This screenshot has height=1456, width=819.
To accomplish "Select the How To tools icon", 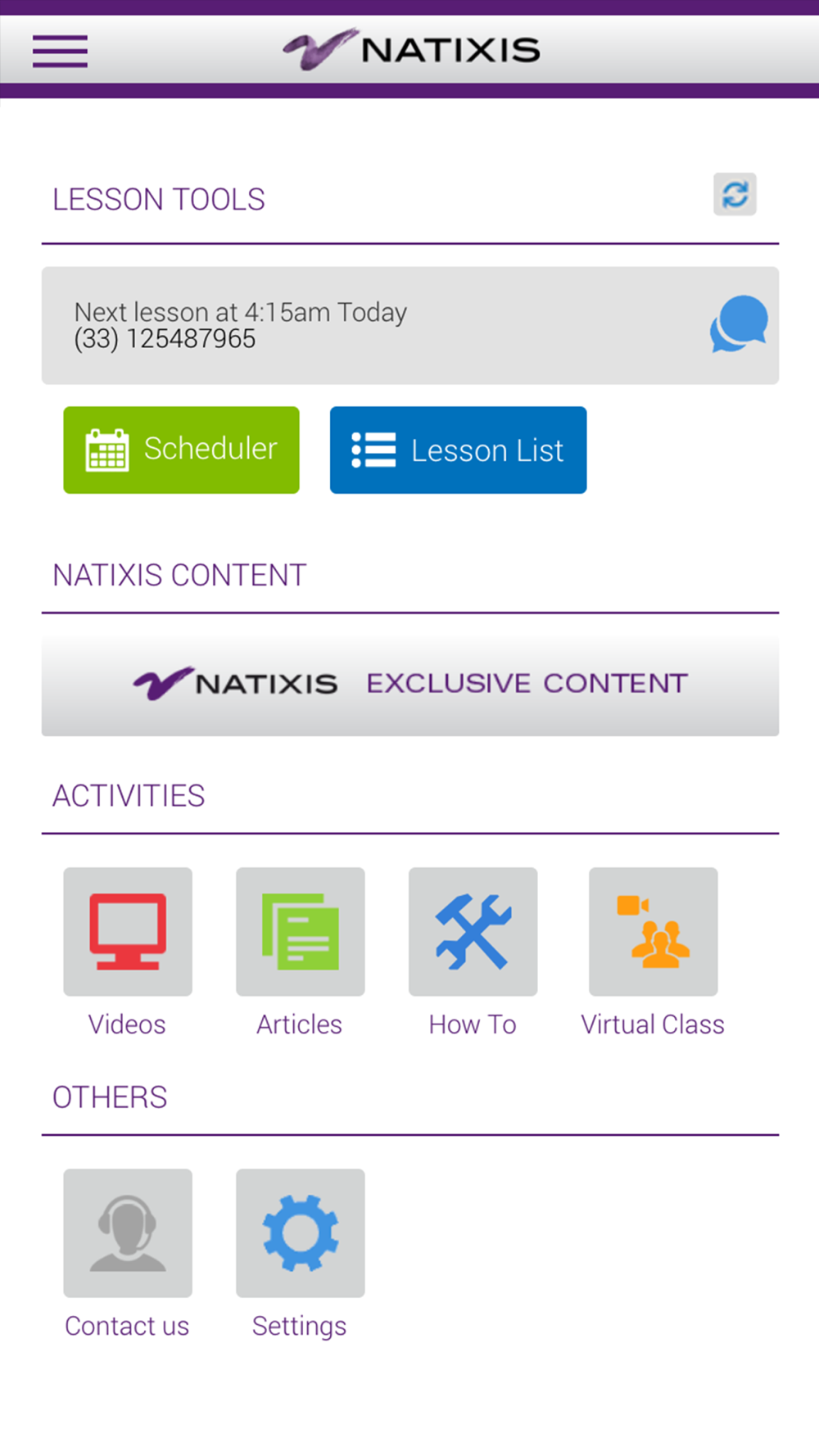I will click(473, 932).
